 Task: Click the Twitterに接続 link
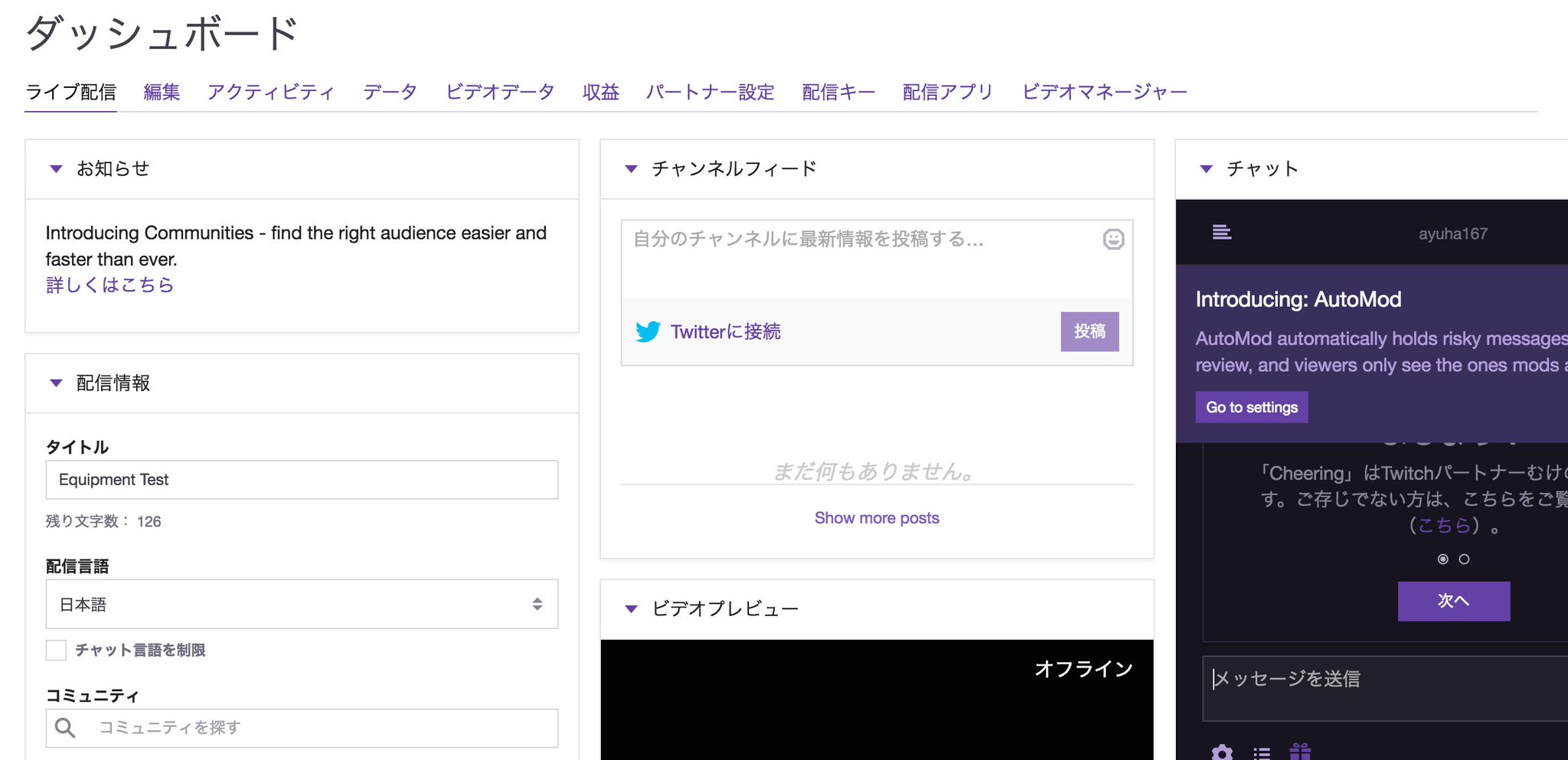point(726,331)
